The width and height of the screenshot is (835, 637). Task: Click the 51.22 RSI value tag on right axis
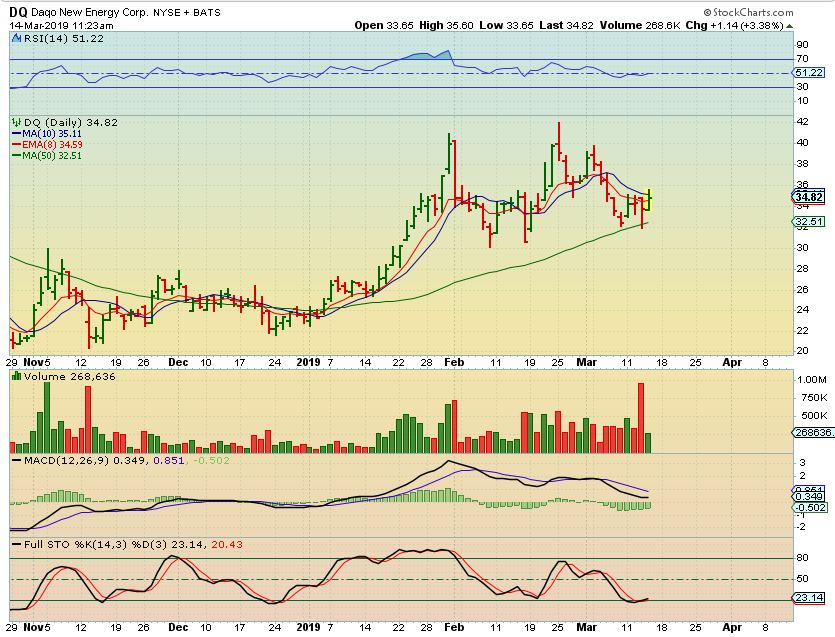(x=809, y=72)
